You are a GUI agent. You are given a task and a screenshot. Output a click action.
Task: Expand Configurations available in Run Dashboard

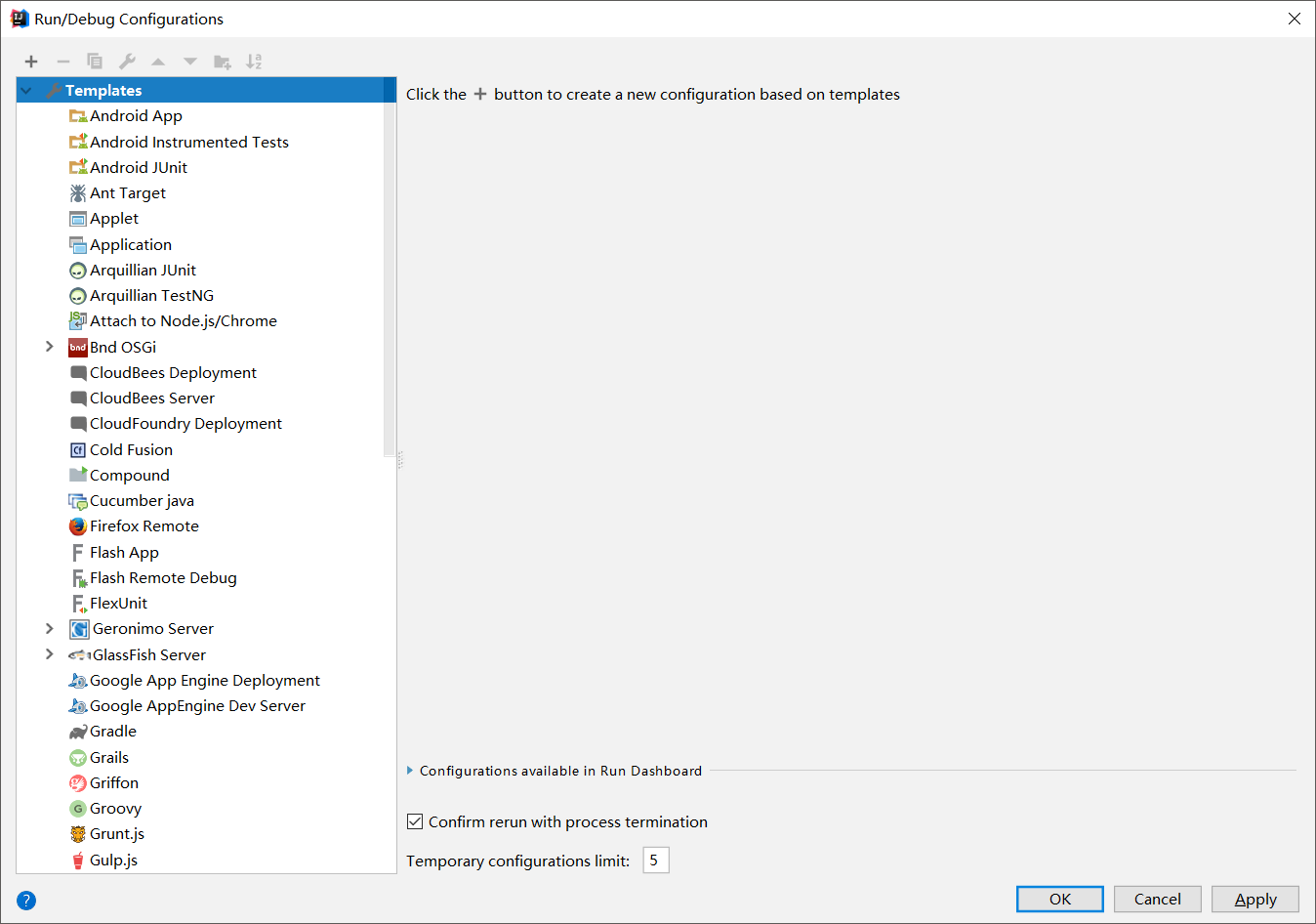click(x=410, y=771)
